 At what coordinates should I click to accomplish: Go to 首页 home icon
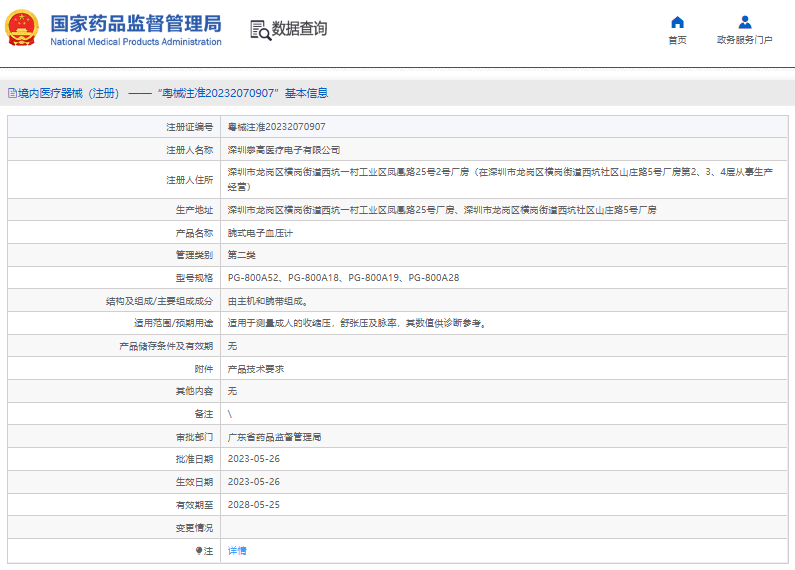click(x=677, y=22)
